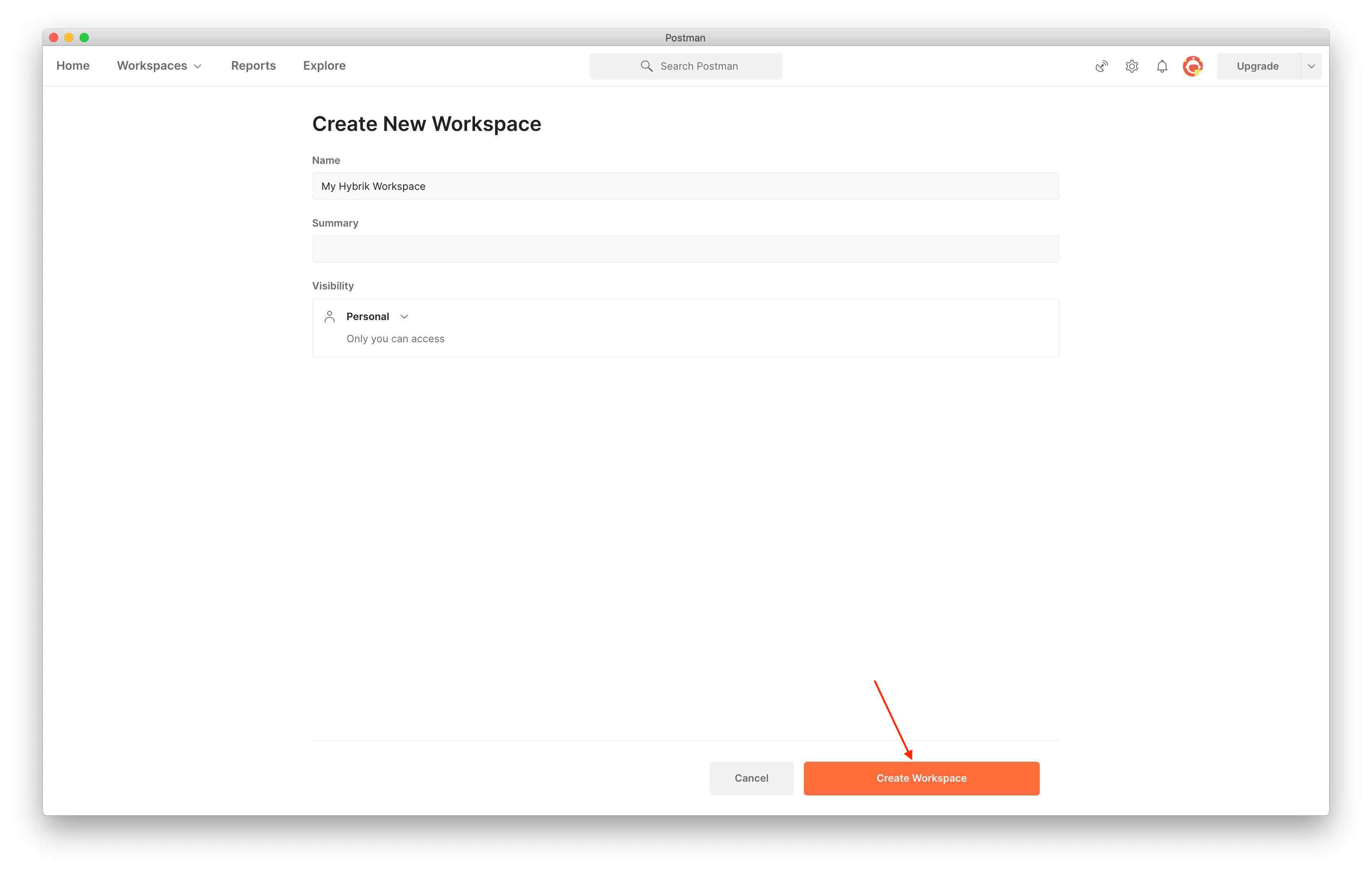Close the Postman window with red button
The image size is (1372, 872).
[x=54, y=38]
